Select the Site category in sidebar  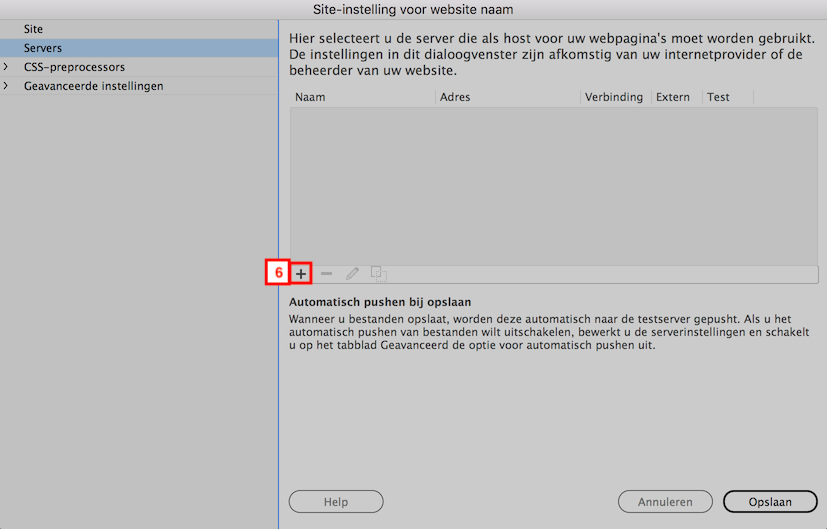[34, 29]
